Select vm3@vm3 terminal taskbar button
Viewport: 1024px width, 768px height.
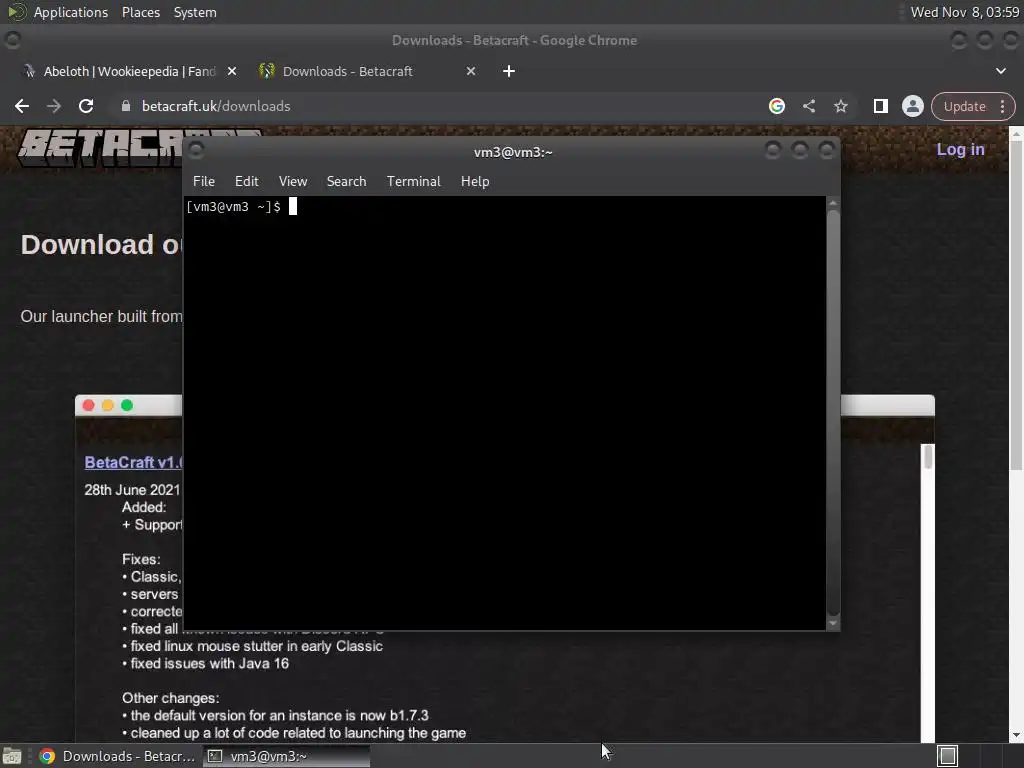tap(286, 756)
